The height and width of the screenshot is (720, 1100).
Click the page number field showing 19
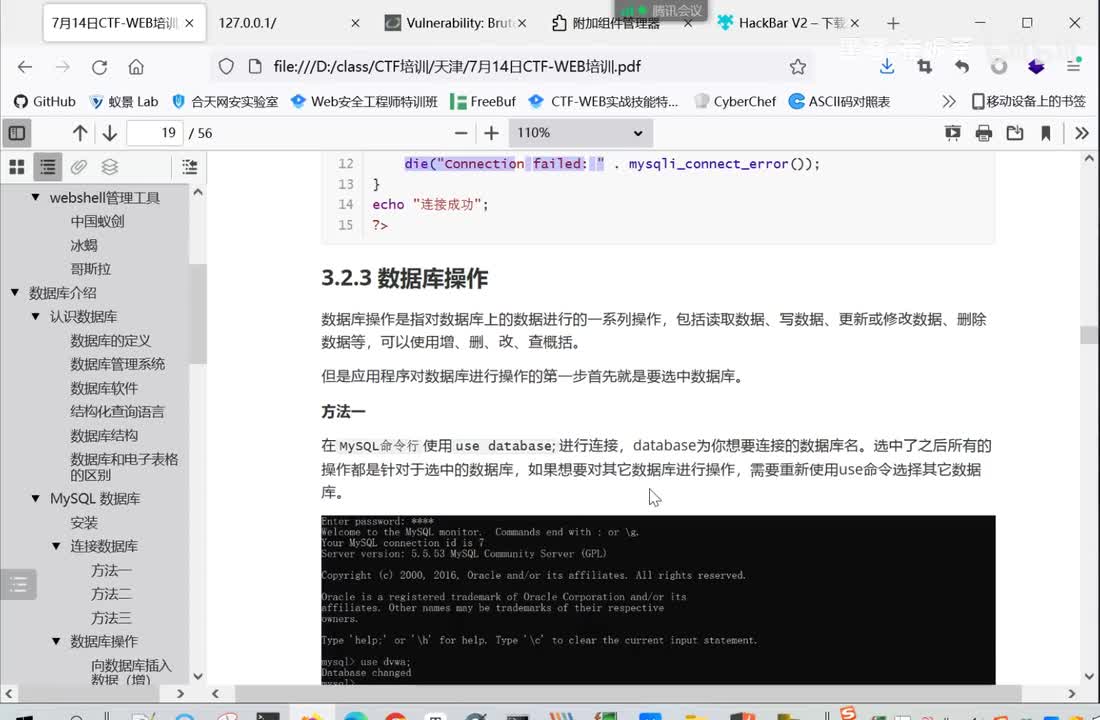click(x=154, y=133)
